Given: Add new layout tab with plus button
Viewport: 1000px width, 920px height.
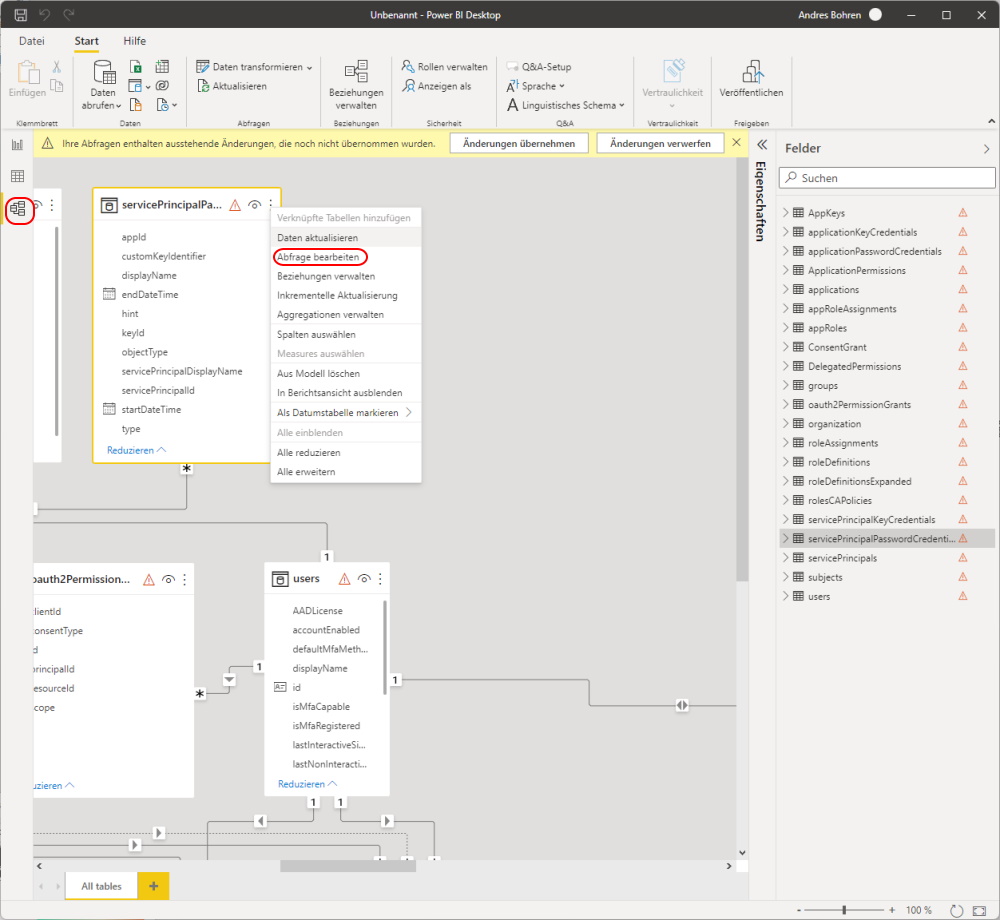Looking at the screenshot, I should tap(153, 886).
